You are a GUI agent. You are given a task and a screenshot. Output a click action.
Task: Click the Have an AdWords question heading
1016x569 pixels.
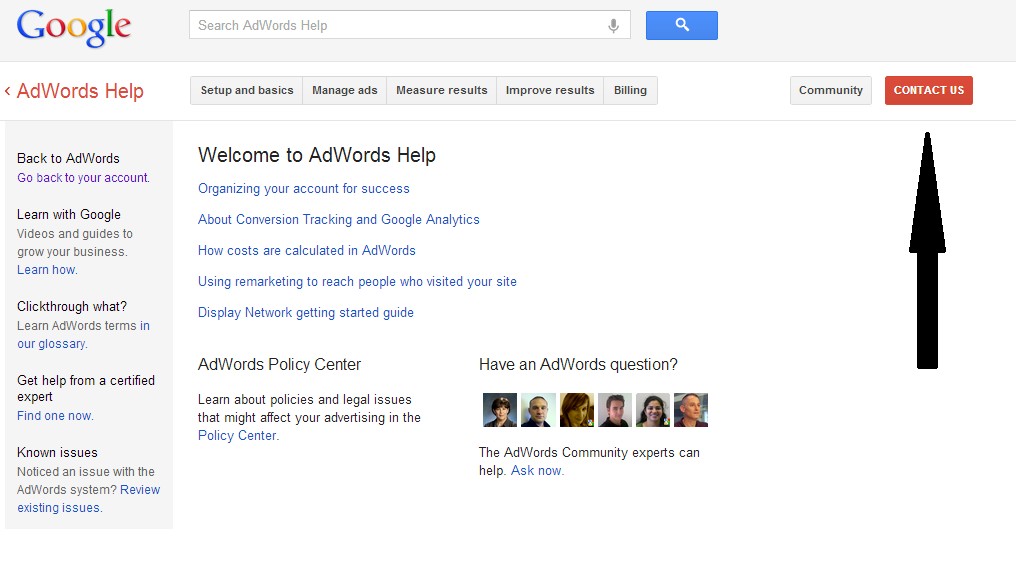tap(578, 365)
